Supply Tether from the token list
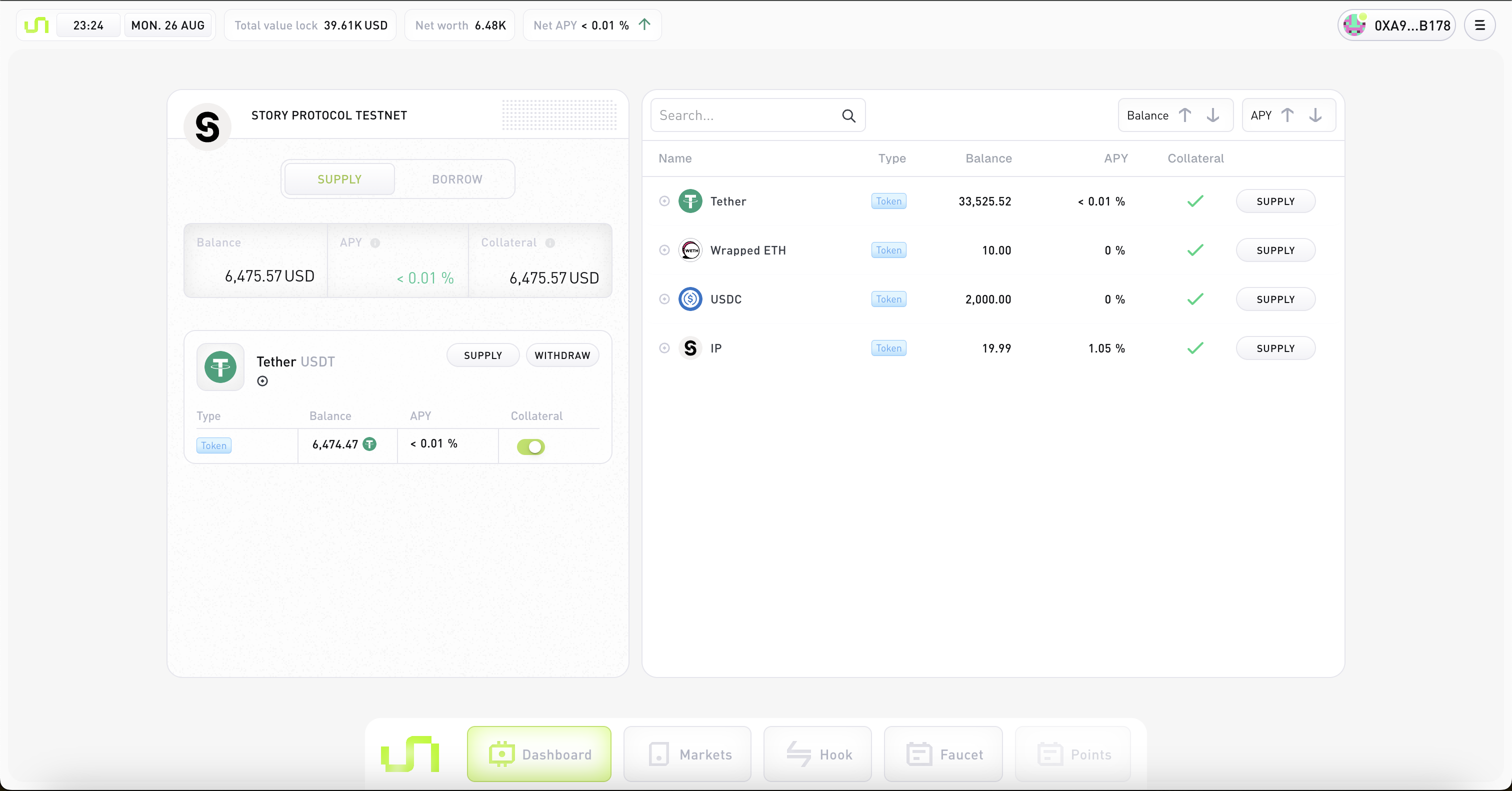Screen dimensions: 1512x791 pyautogui.click(x=1275, y=201)
